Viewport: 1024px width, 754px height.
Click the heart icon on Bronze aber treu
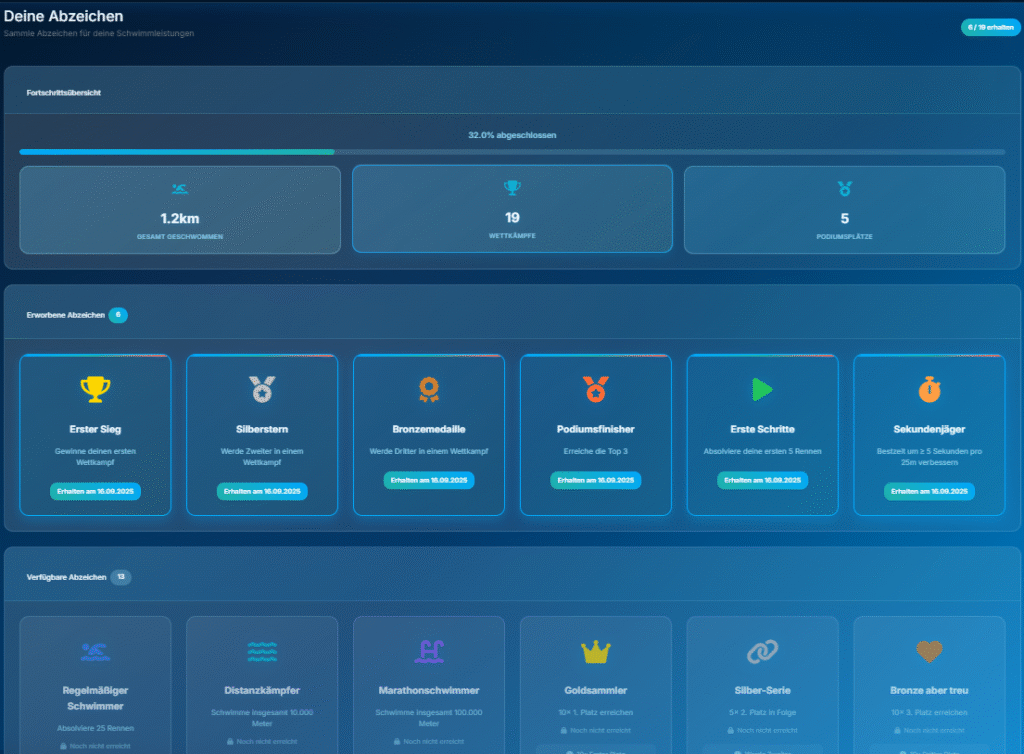[929, 652]
